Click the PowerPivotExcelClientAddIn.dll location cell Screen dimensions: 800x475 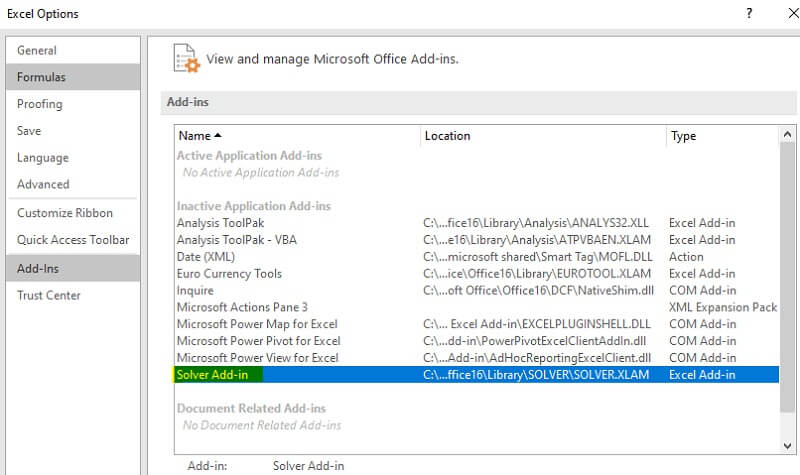(535, 341)
